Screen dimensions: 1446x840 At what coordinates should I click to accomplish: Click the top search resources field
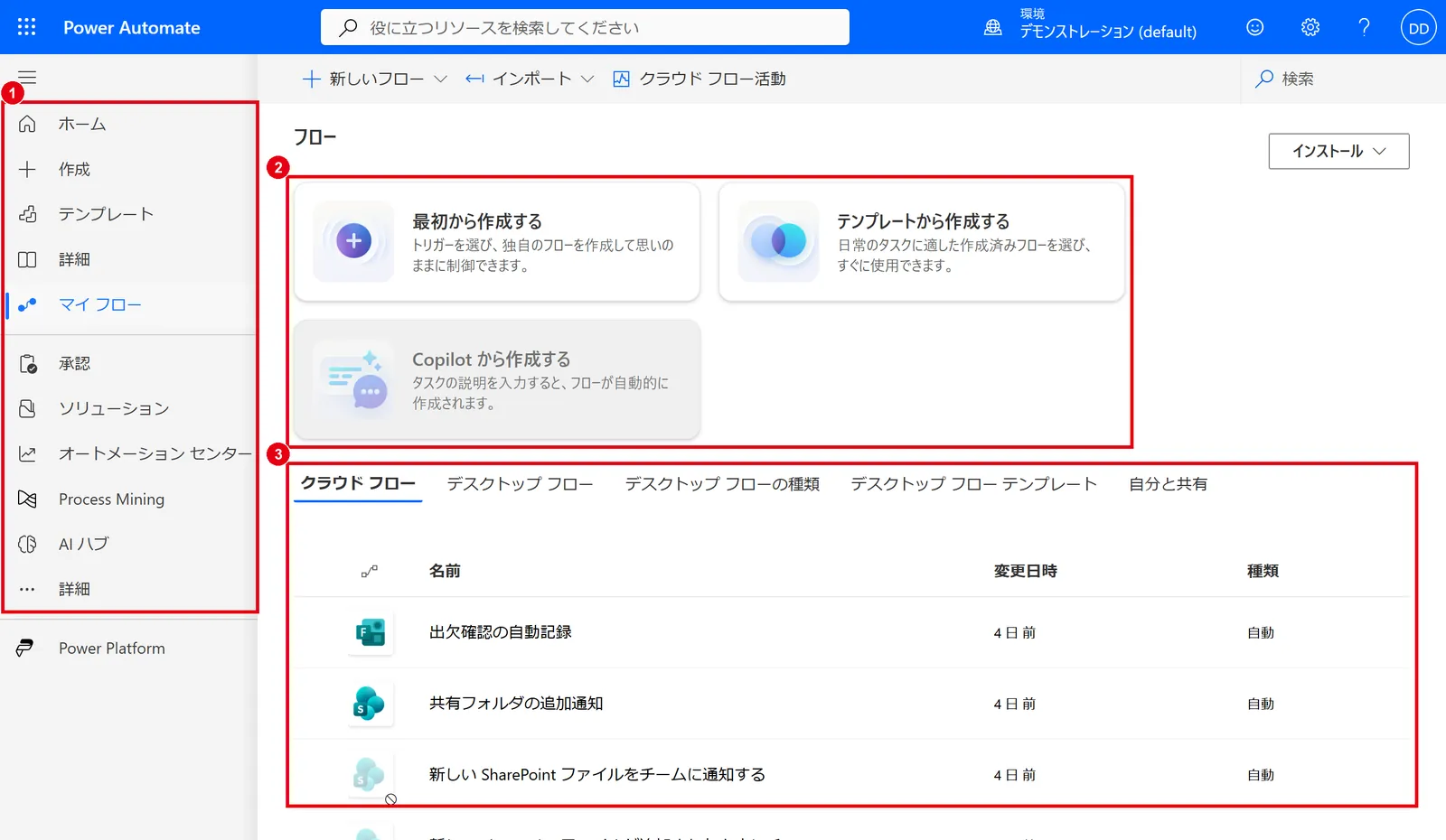click(585, 27)
